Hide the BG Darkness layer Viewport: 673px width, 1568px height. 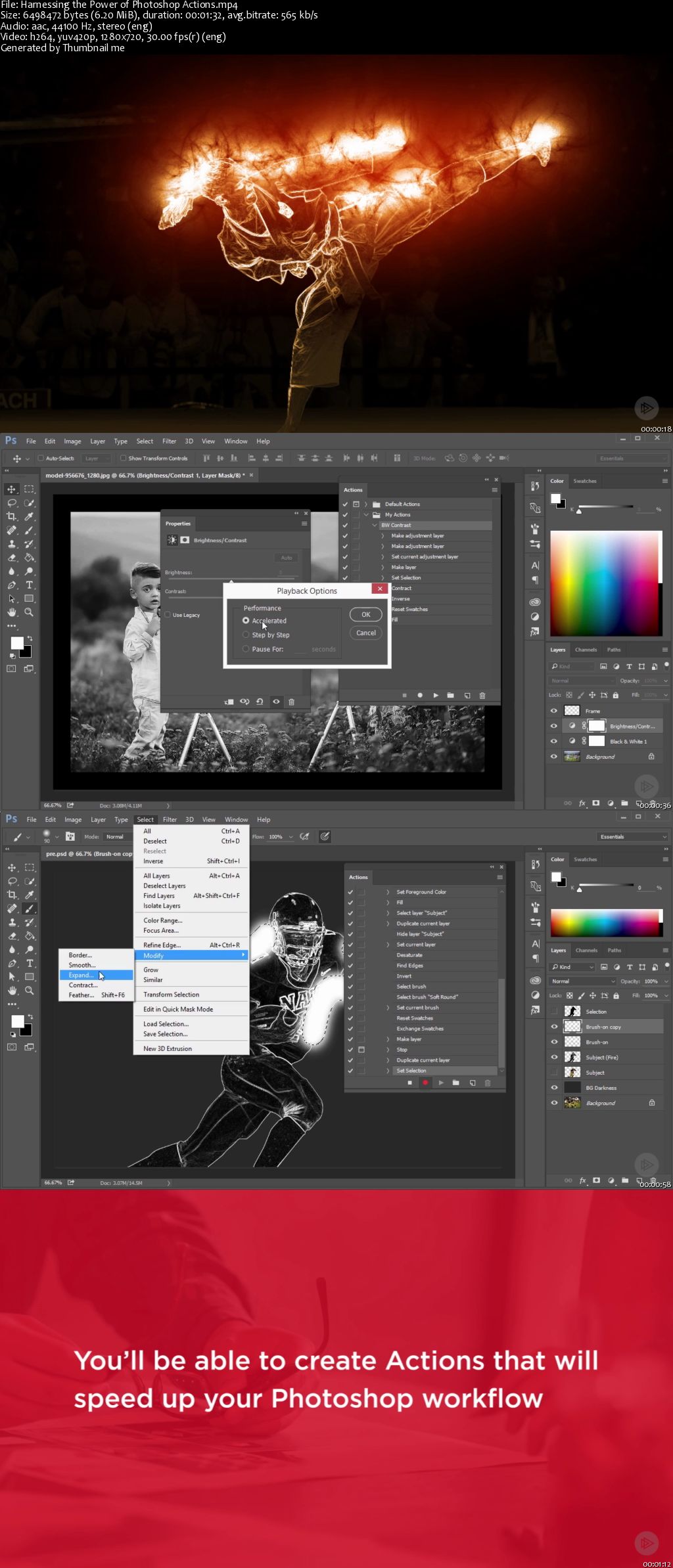pos(554,1087)
